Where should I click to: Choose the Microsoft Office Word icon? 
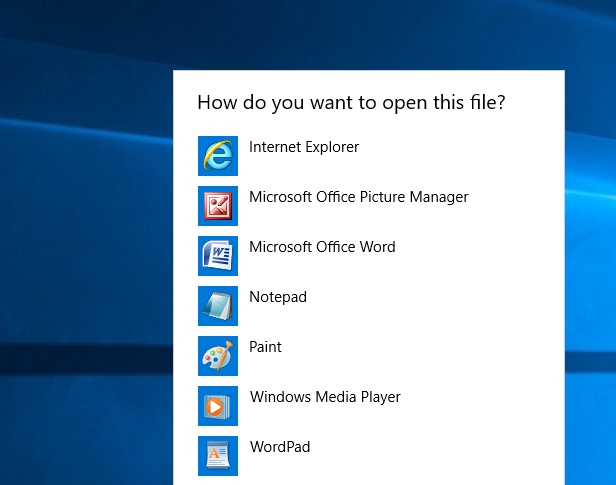tap(218, 256)
